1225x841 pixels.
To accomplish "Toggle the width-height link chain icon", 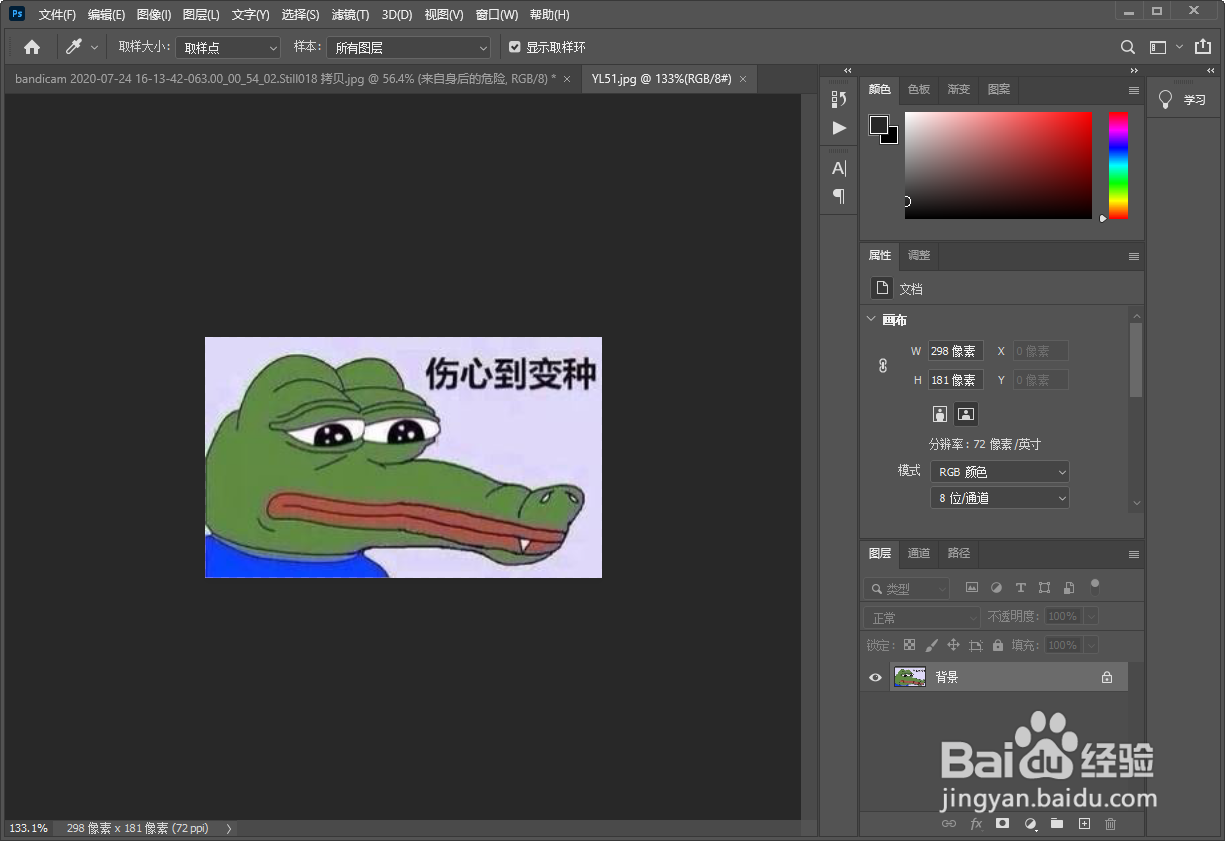I will point(883,366).
